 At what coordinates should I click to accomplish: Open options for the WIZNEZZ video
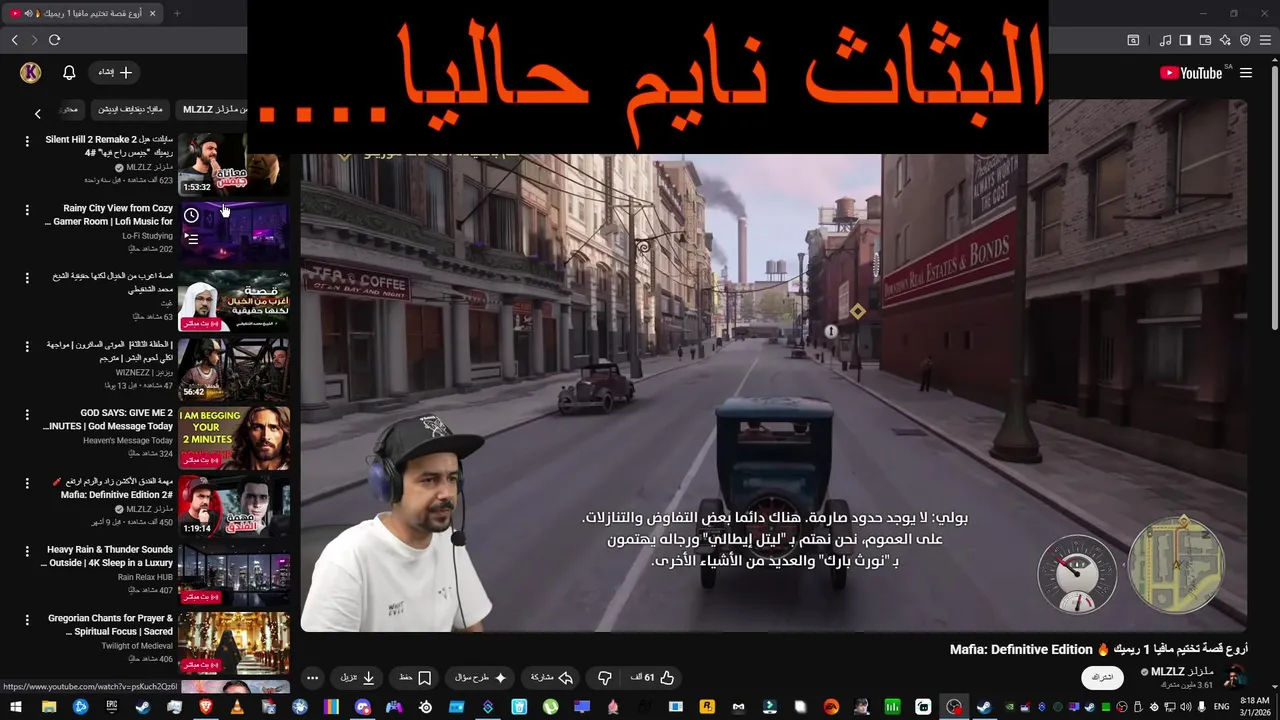(27, 346)
